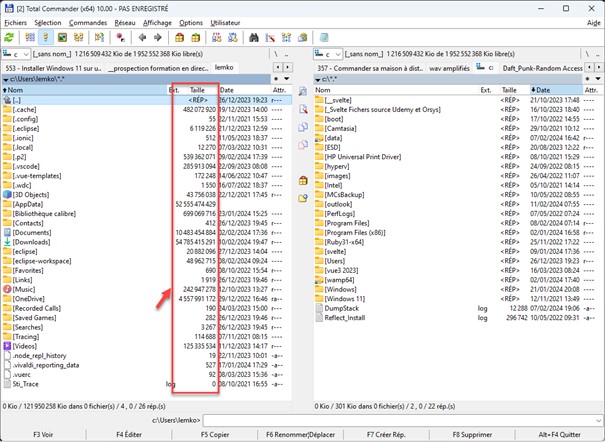
Task: Click the binoculars Search files icon
Action: coord(262,37)
